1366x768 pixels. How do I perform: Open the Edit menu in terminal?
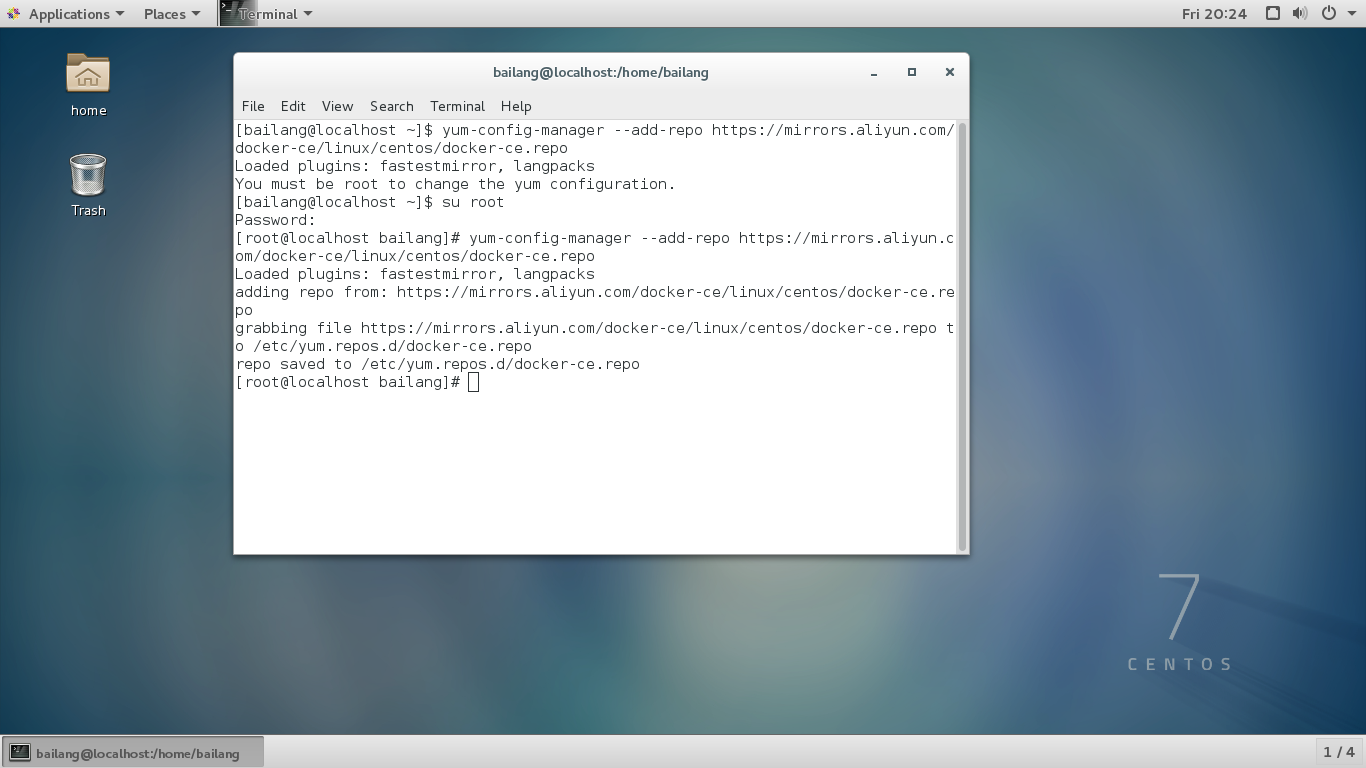pyautogui.click(x=293, y=106)
